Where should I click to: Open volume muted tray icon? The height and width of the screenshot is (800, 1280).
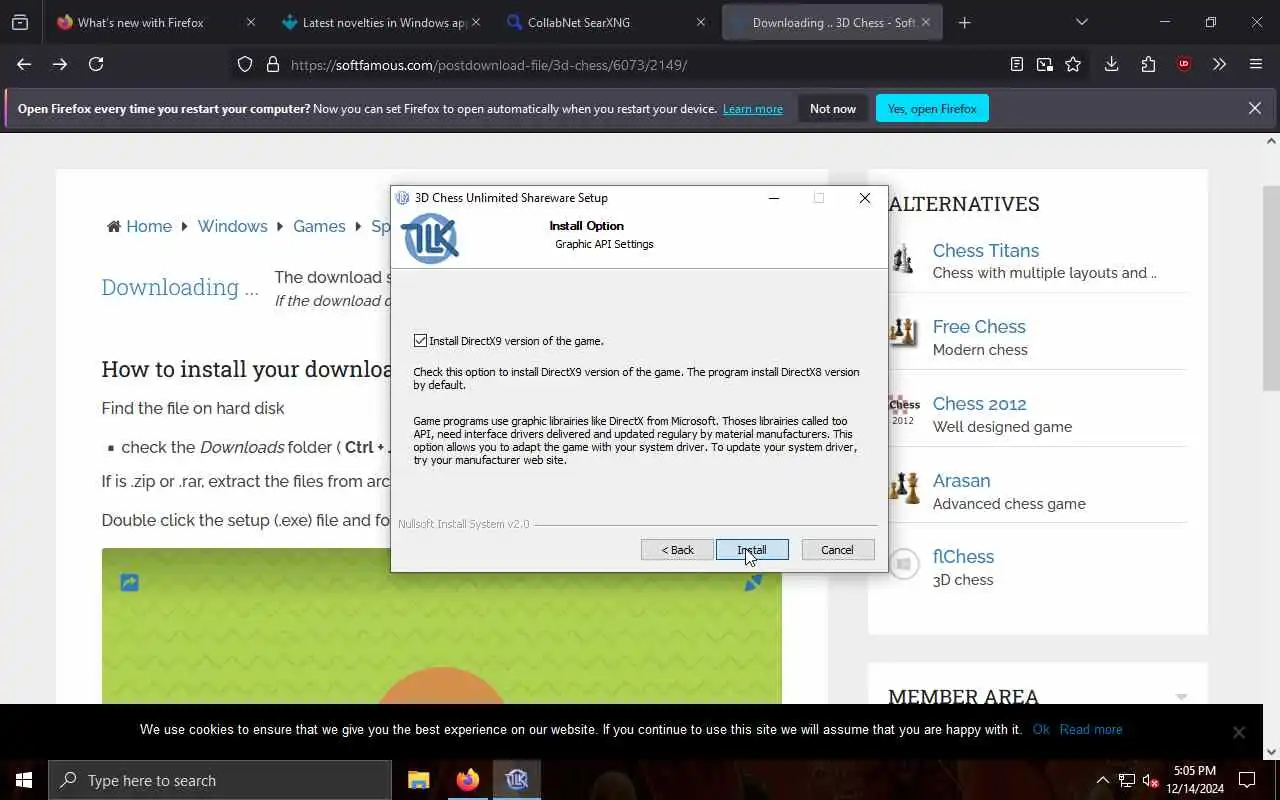tap(1151, 780)
